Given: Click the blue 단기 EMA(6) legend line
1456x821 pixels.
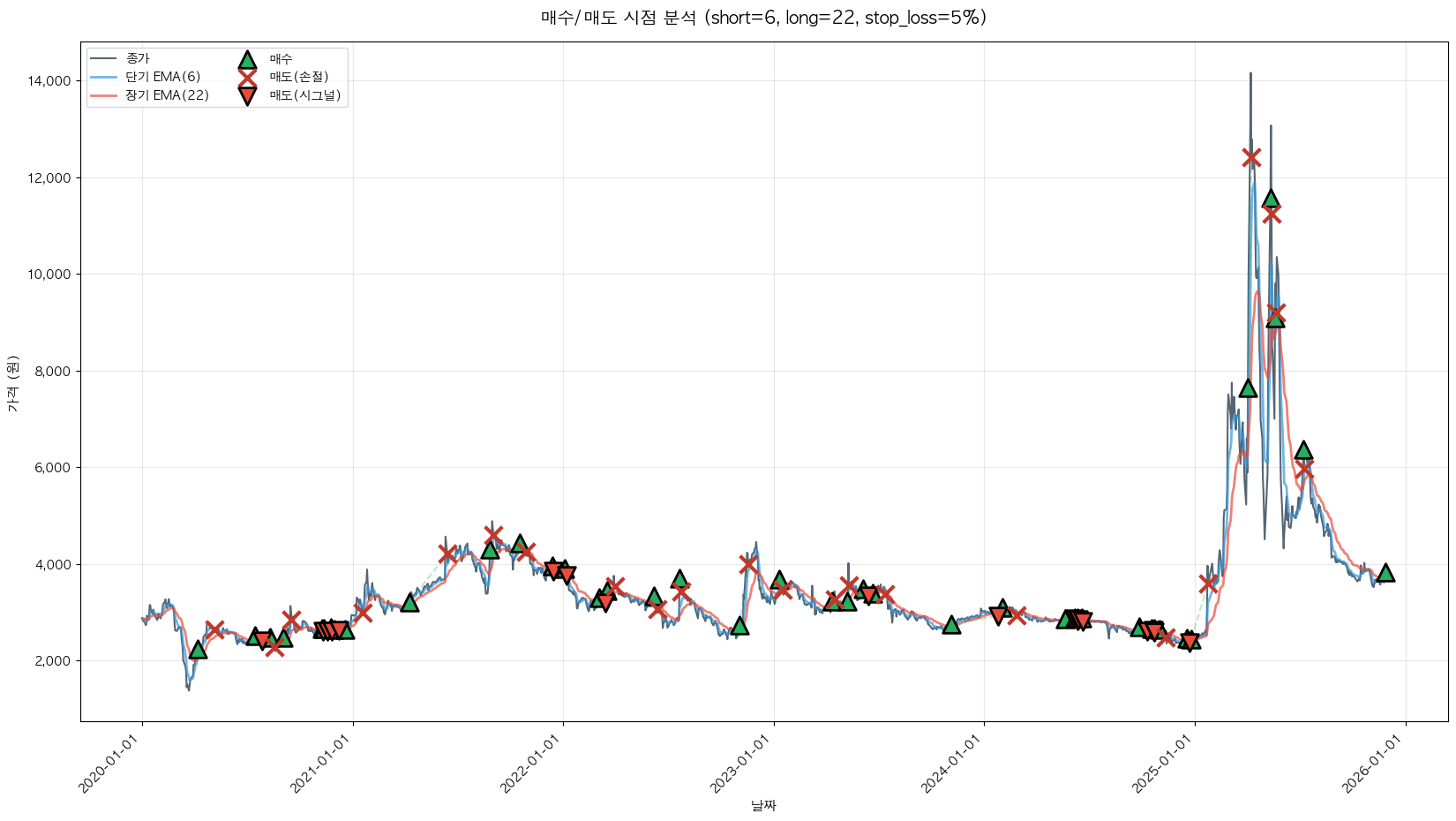Looking at the screenshot, I should (x=104, y=77).
